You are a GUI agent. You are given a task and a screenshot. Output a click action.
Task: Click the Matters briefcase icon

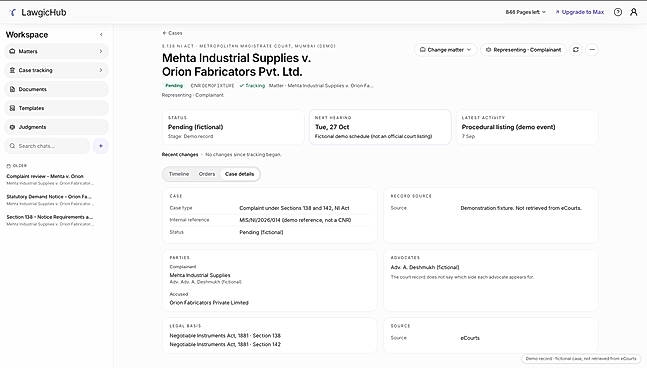(12, 51)
